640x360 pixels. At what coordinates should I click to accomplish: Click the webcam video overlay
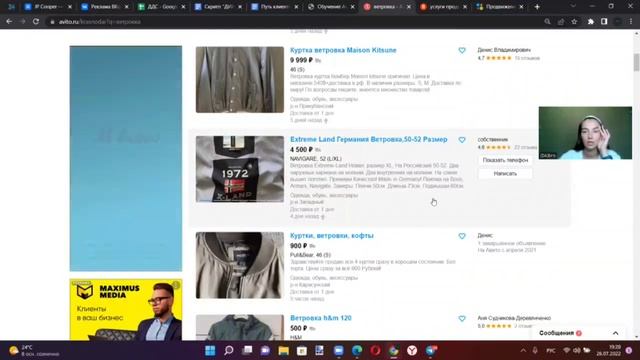click(585, 133)
